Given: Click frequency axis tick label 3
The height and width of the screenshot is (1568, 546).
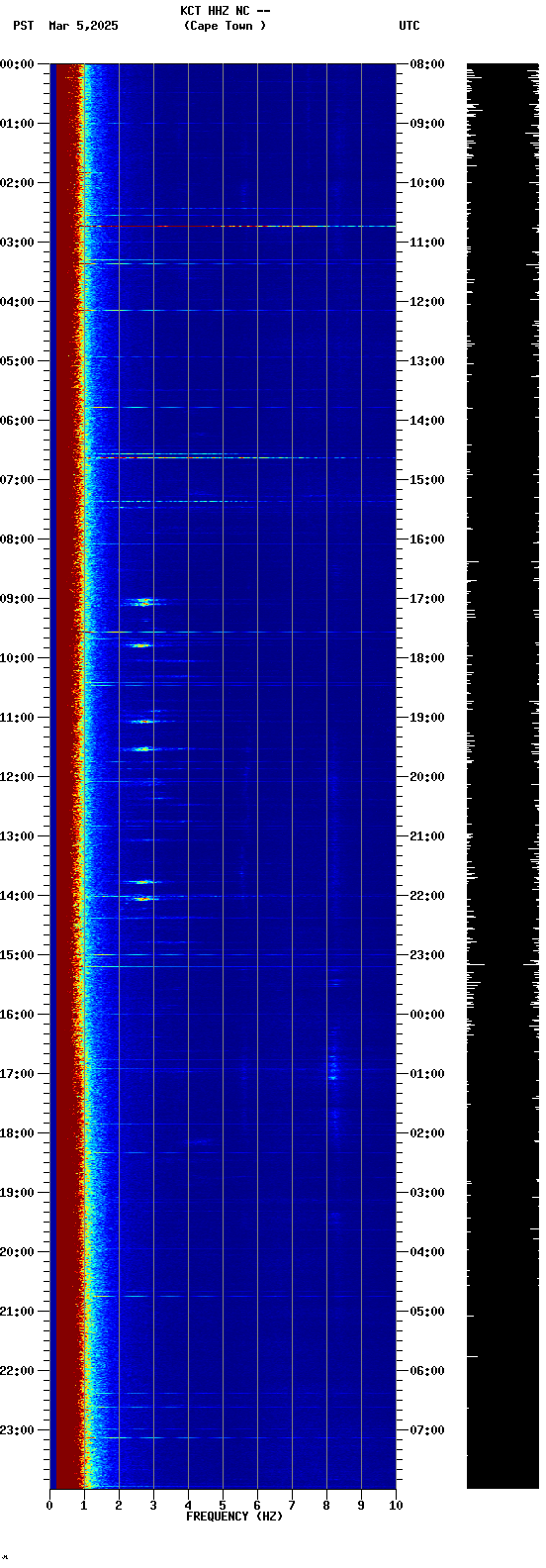Looking at the screenshot, I should [x=153, y=1506].
